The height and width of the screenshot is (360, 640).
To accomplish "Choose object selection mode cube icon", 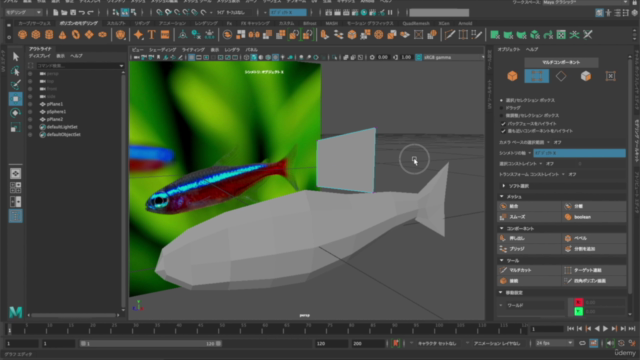I will [x=512, y=76].
